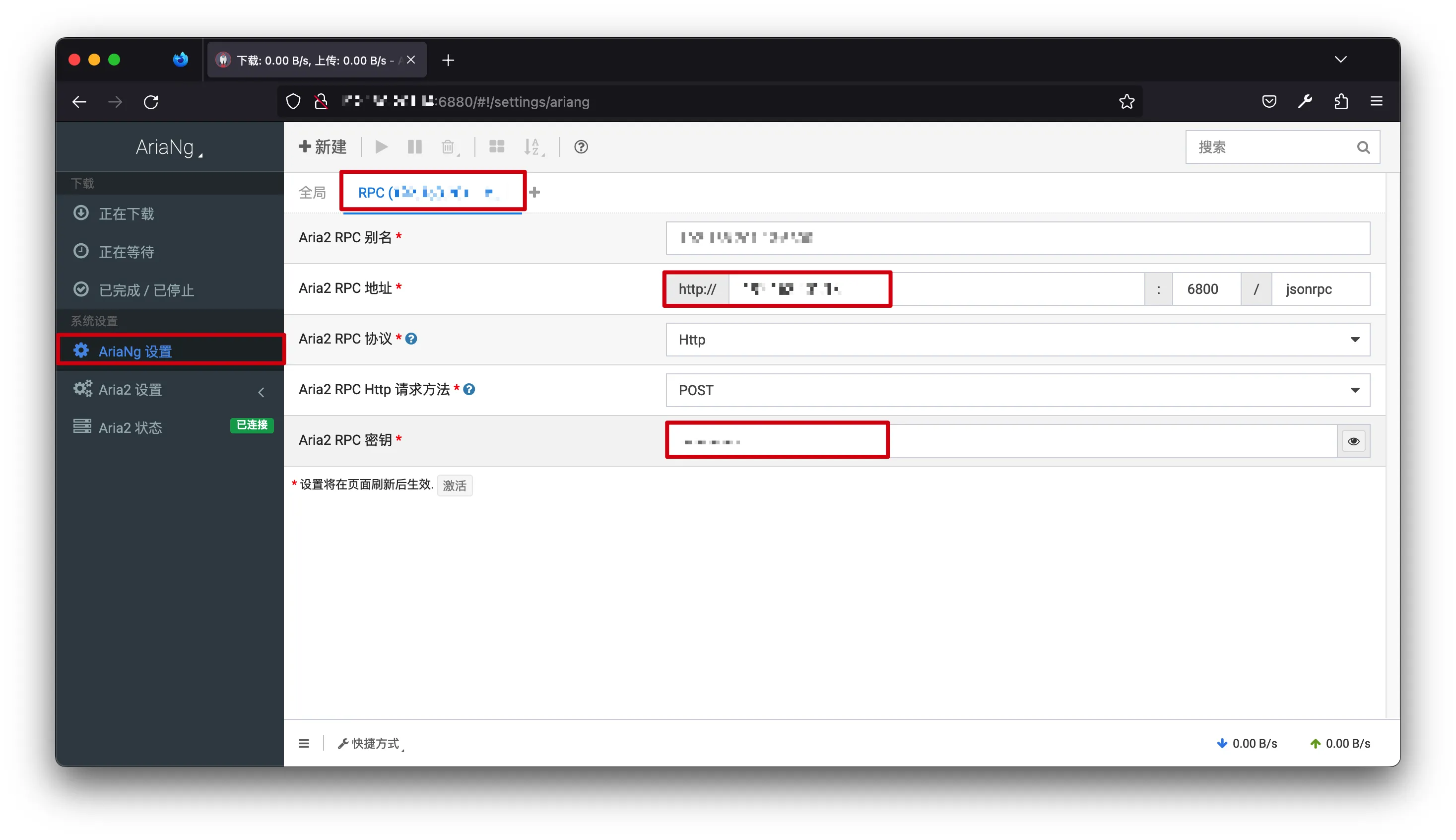This screenshot has height=840, width=1456.
Task: Show Http request method help icon
Action: 469,390
